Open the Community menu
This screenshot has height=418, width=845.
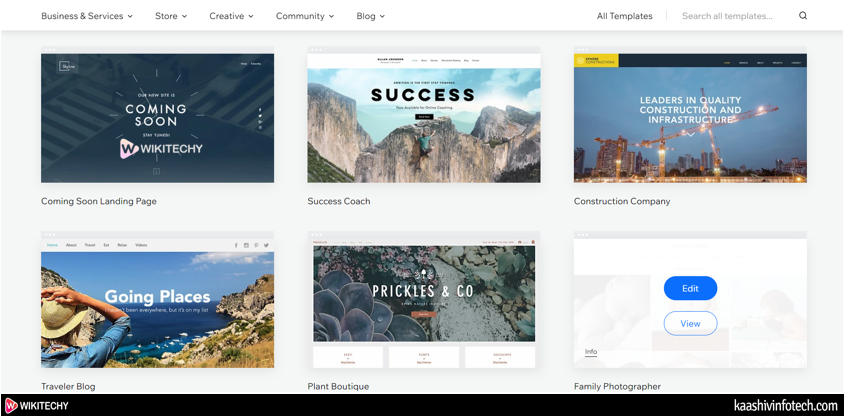point(305,16)
